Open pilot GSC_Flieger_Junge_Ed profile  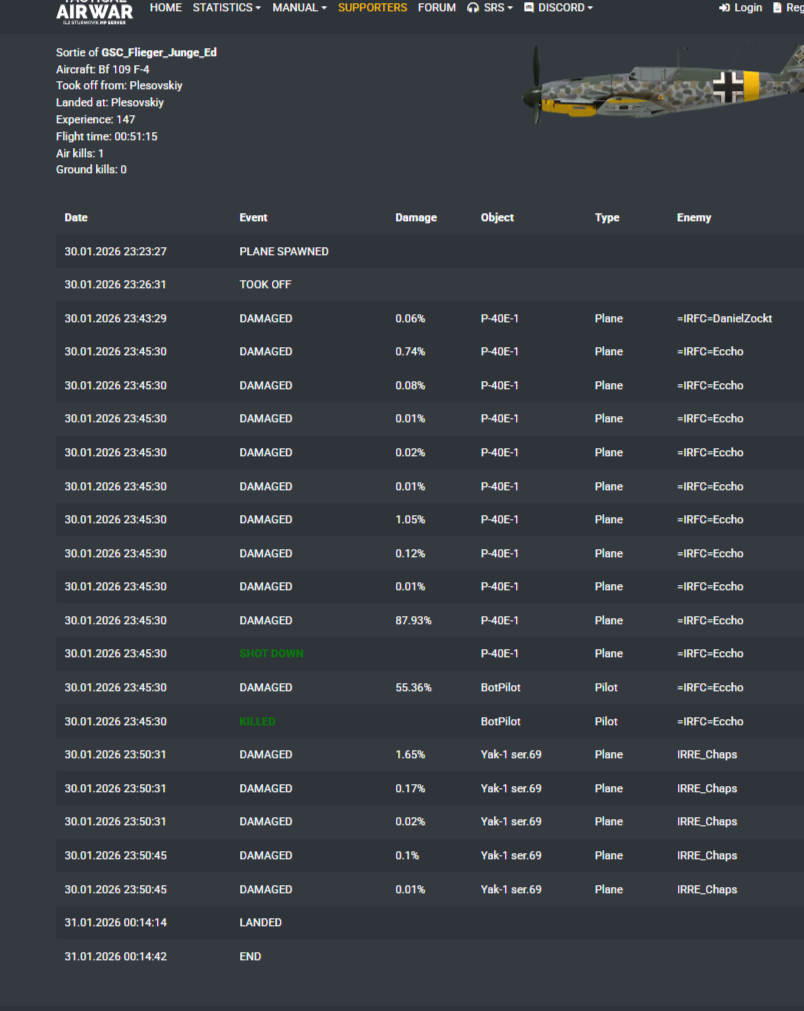159,52
